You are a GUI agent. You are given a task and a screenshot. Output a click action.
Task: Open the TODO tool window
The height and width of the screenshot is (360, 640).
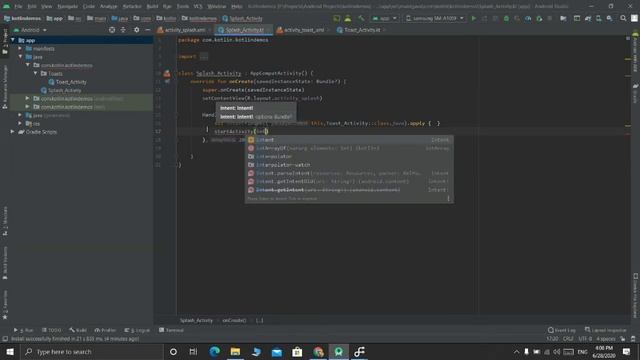coord(51,330)
